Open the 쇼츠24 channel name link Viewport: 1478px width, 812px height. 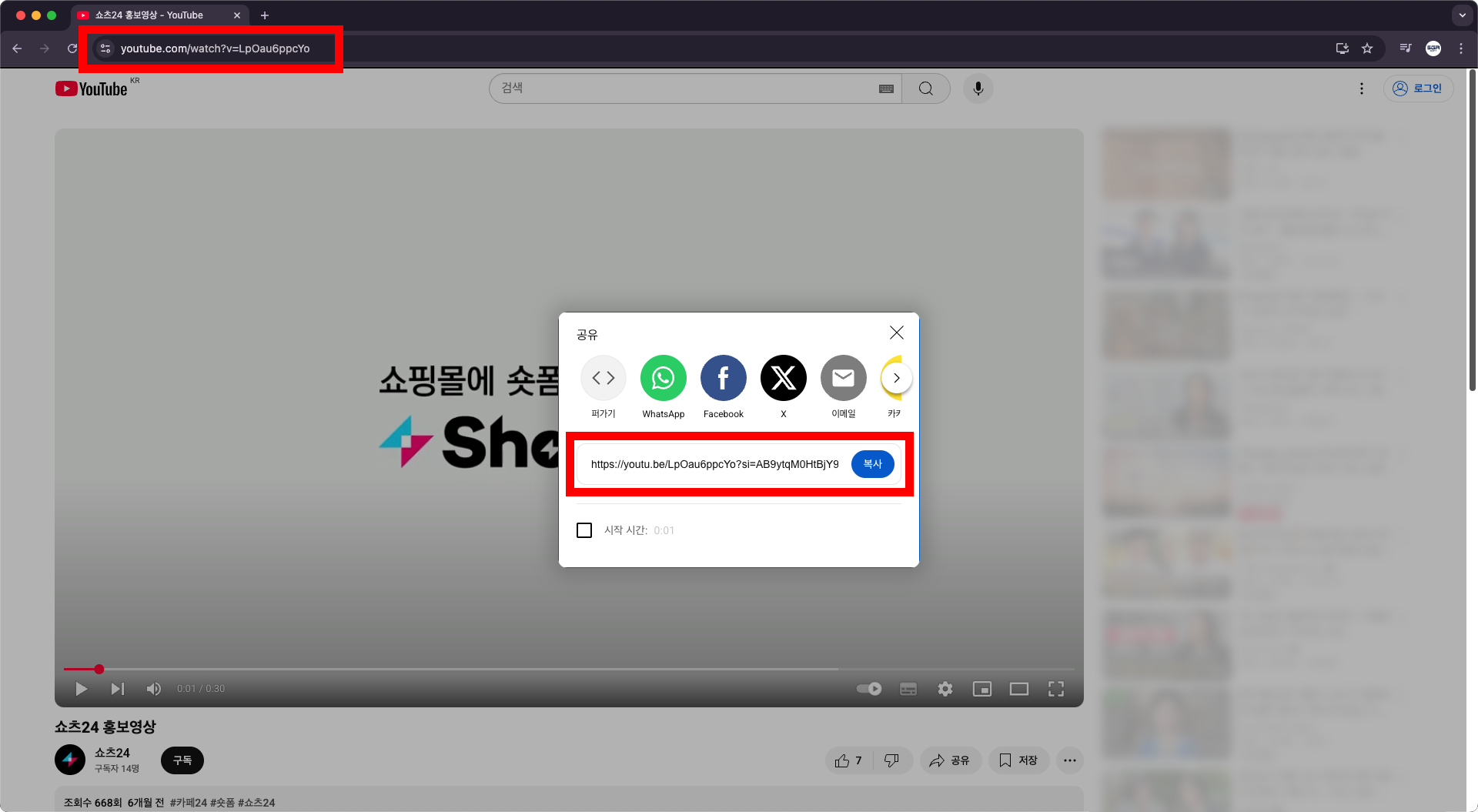[x=112, y=753]
